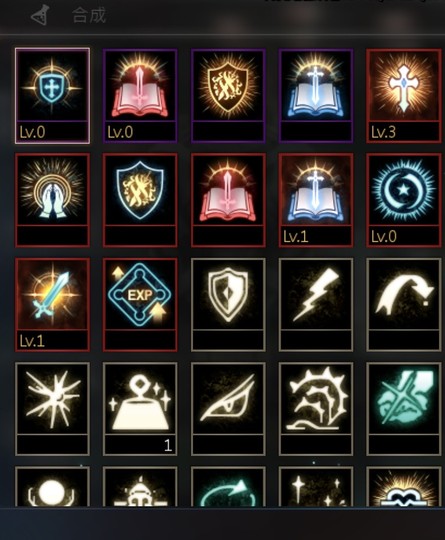Screen dimensions: 445x540
Task: Select the glowing blue sword Lv.1 item
Action: [52, 304]
